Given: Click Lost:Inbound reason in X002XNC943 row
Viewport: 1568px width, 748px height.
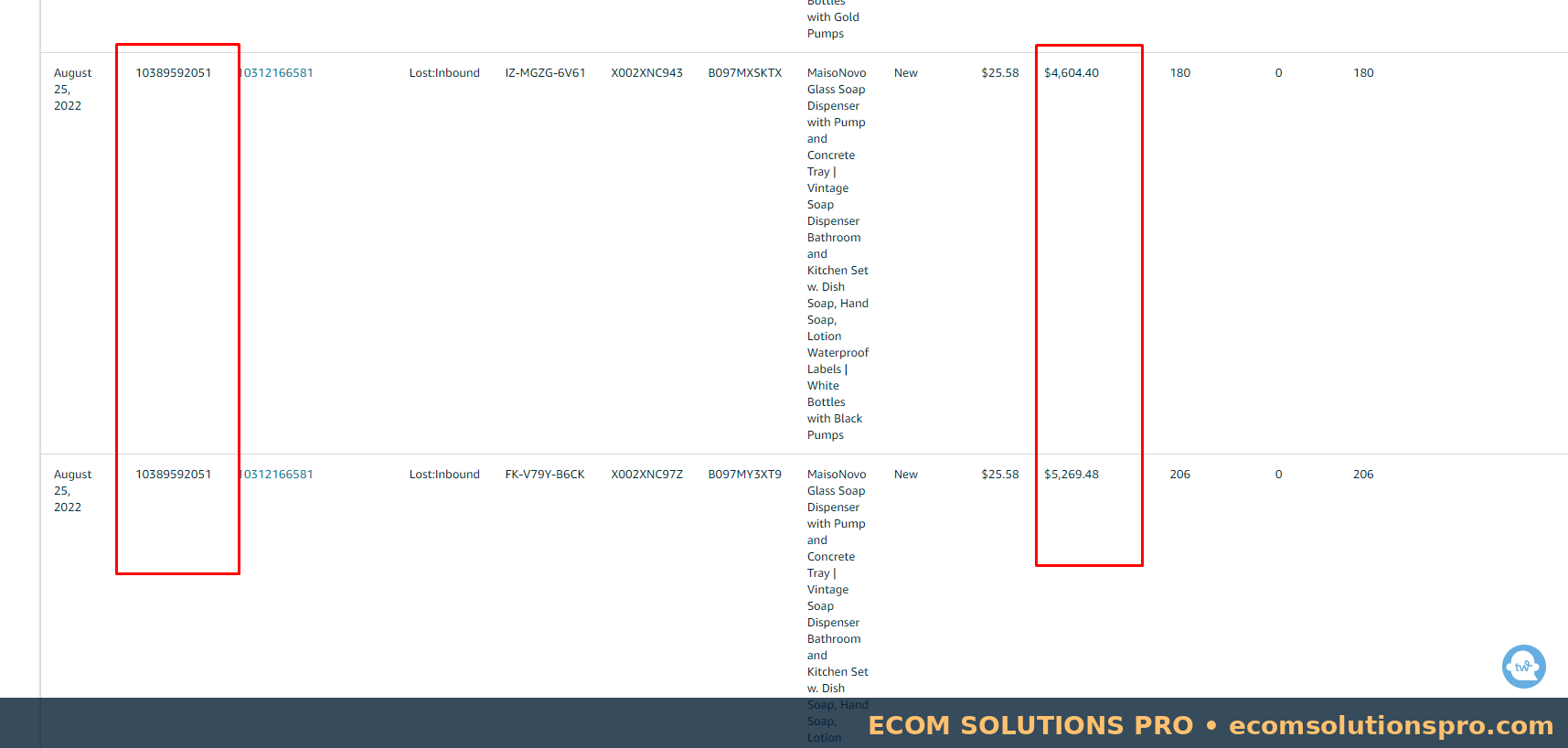Looking at the screenshot, I should pyautogui.click(x=444, y=73).
